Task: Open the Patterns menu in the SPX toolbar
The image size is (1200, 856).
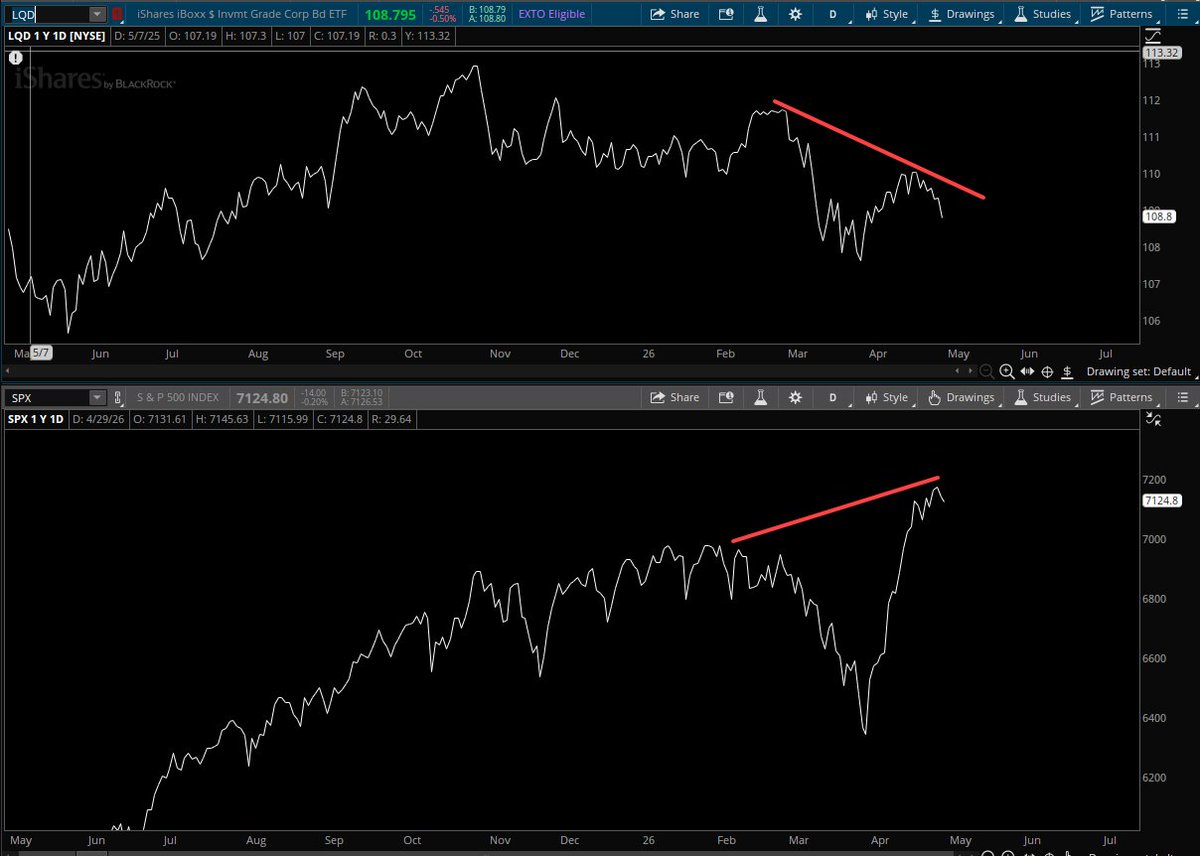Action: (1121, 397)
